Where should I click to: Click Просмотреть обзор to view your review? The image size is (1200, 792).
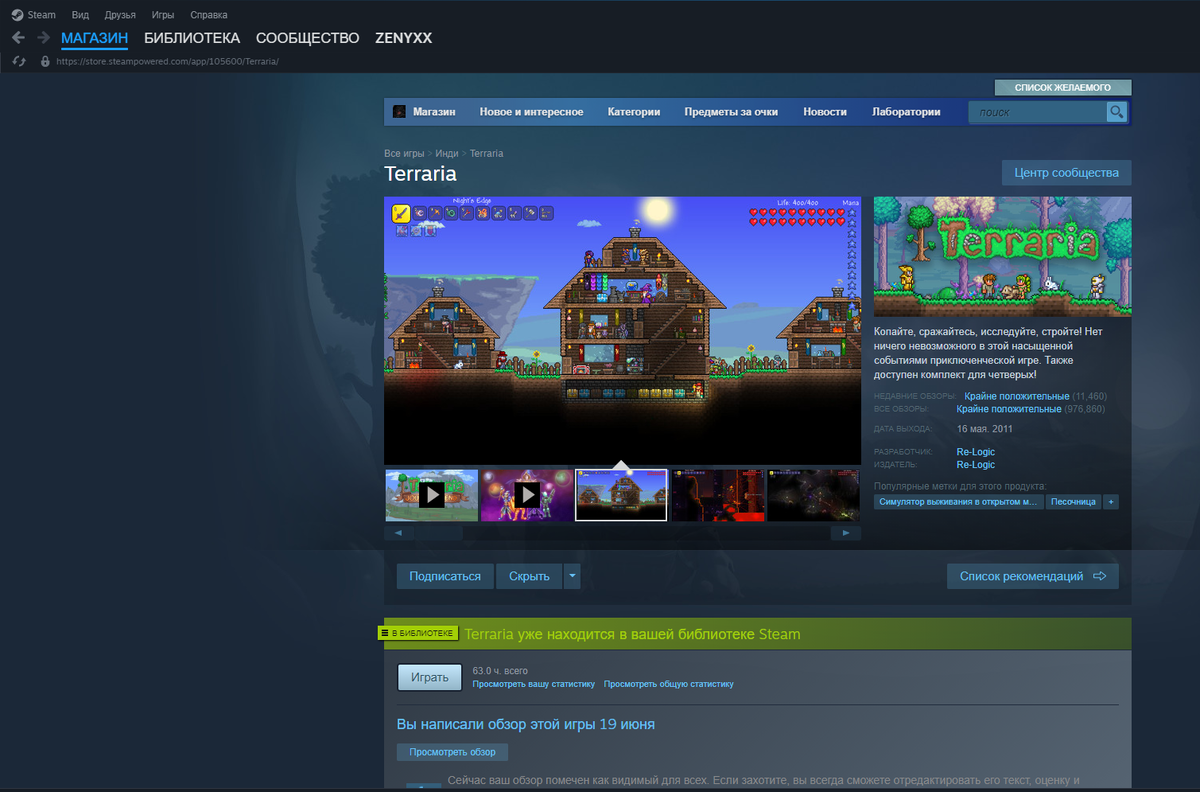[452, 751]
